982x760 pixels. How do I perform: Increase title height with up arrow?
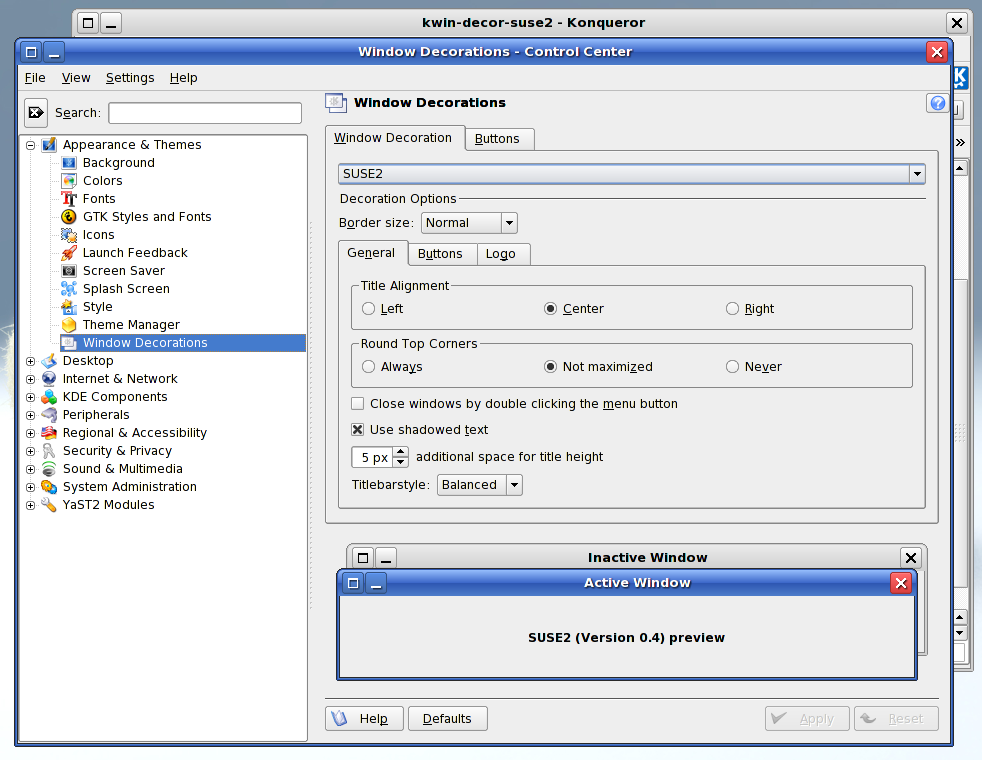click(x=400, y=452)
